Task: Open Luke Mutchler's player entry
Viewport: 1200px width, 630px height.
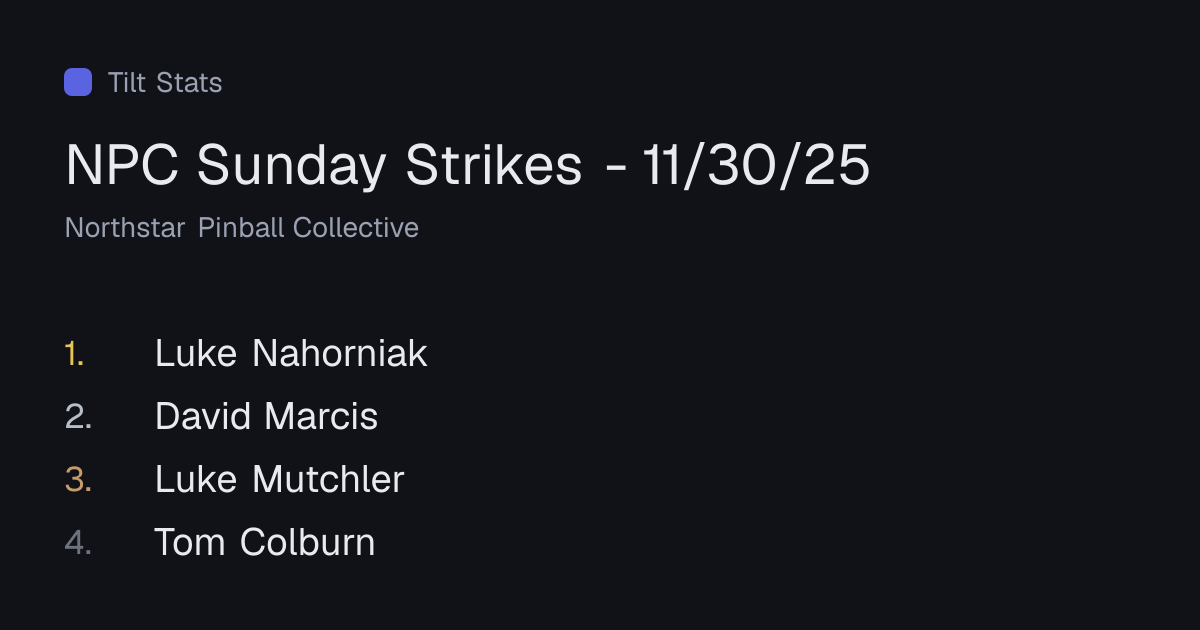Action: [280, 479]
